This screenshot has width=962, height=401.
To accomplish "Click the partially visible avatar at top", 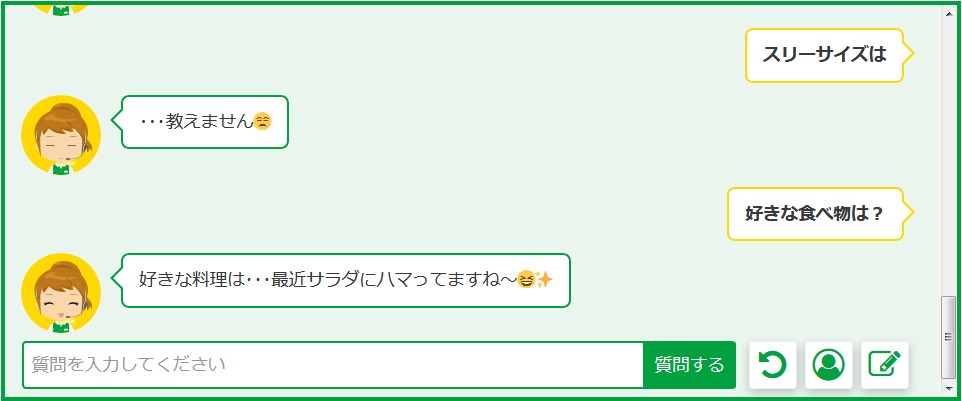I will 61,8.
